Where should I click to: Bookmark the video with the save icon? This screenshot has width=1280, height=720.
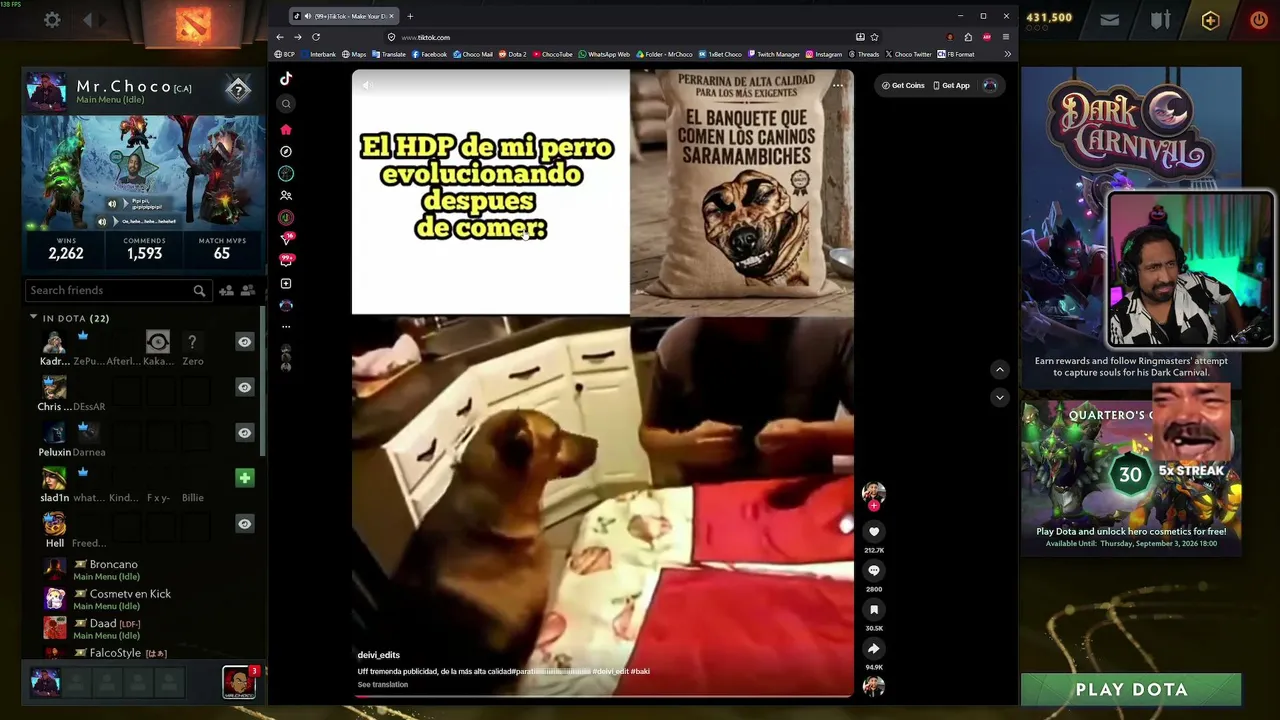click(x=873, y=609)
